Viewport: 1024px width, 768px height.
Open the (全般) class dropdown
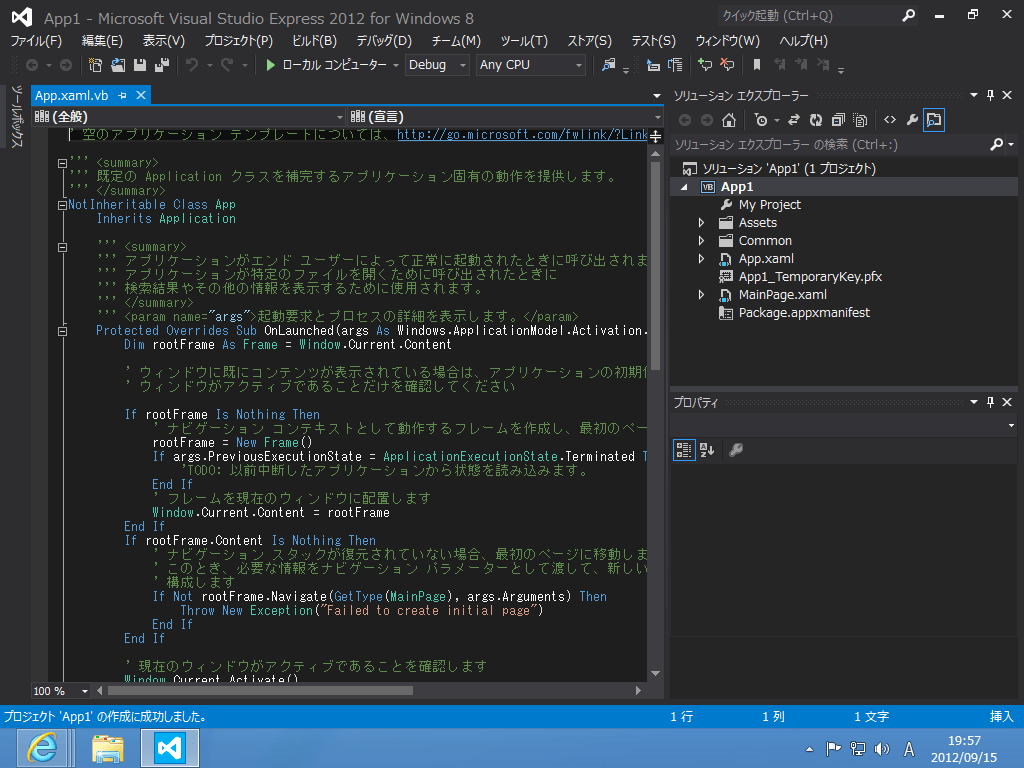[x=189, y=117]
